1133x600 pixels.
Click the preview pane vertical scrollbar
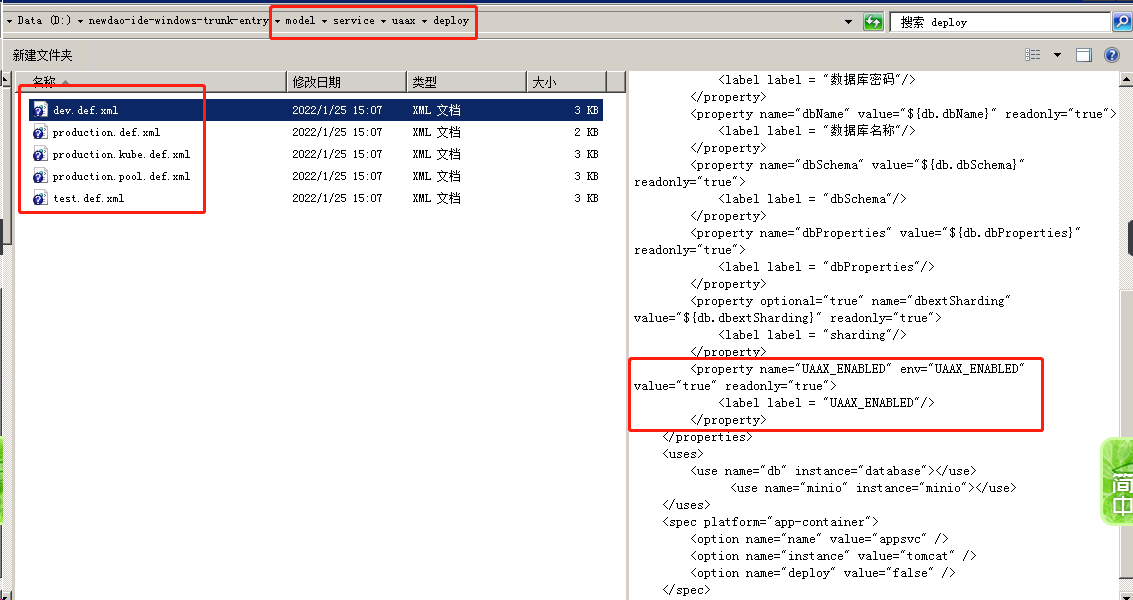(1124, 300)
